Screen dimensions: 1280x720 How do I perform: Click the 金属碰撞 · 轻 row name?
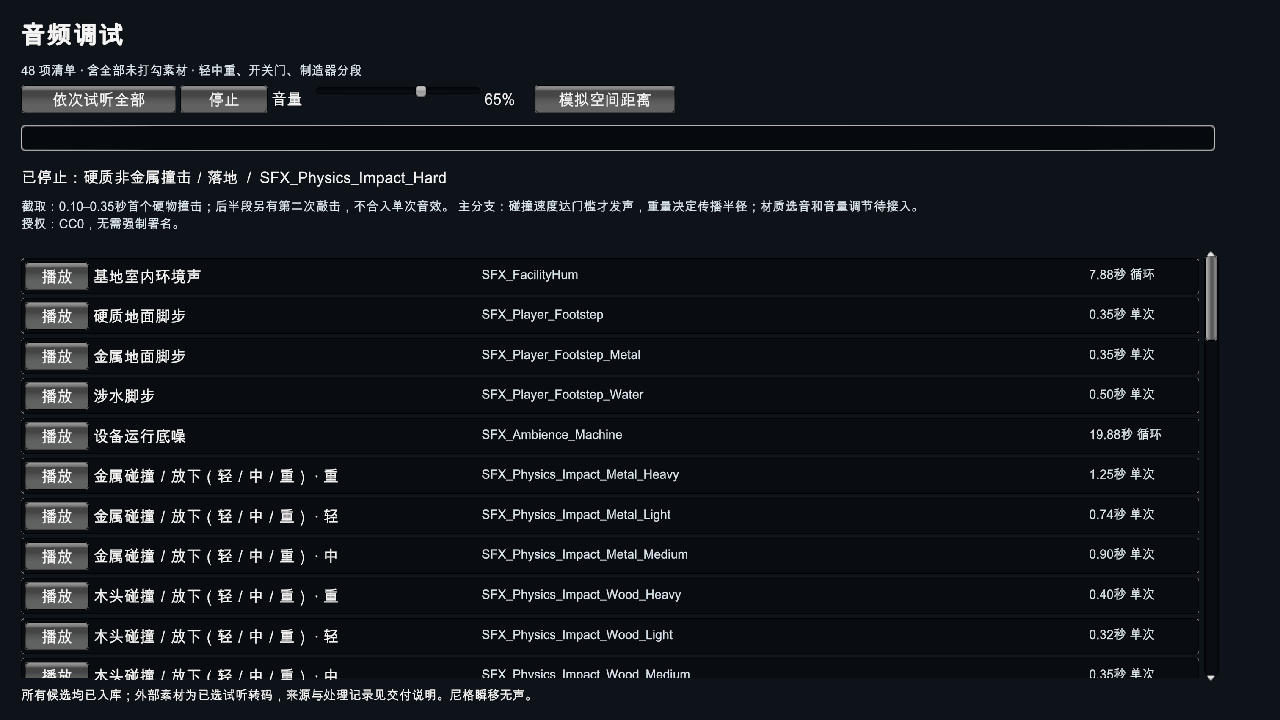(216, 516)
